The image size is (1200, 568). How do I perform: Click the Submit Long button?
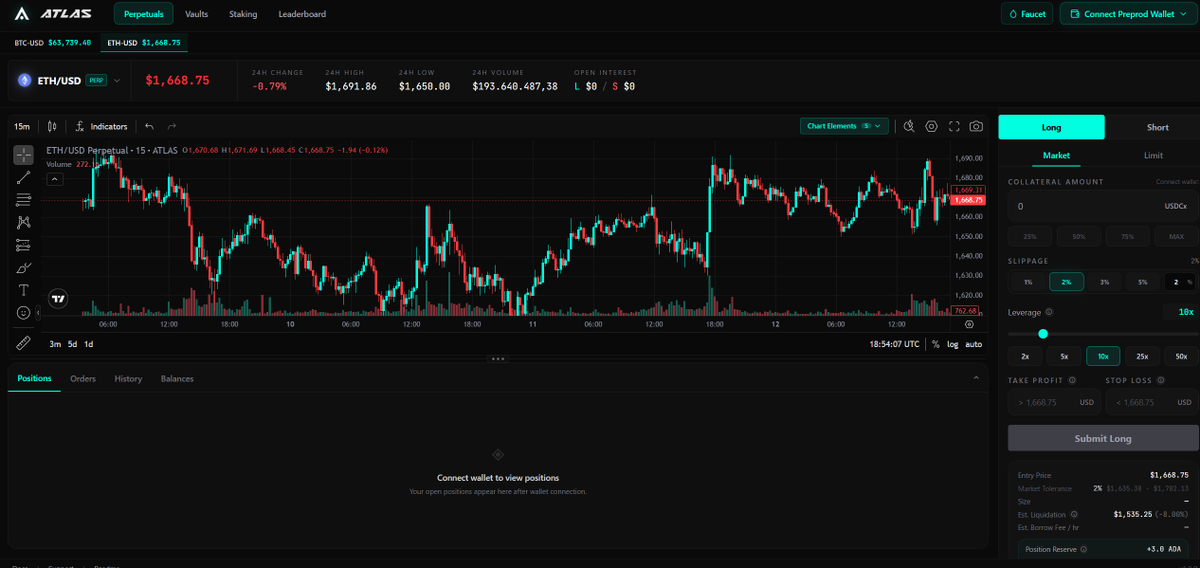click(x=1103, y=438)
